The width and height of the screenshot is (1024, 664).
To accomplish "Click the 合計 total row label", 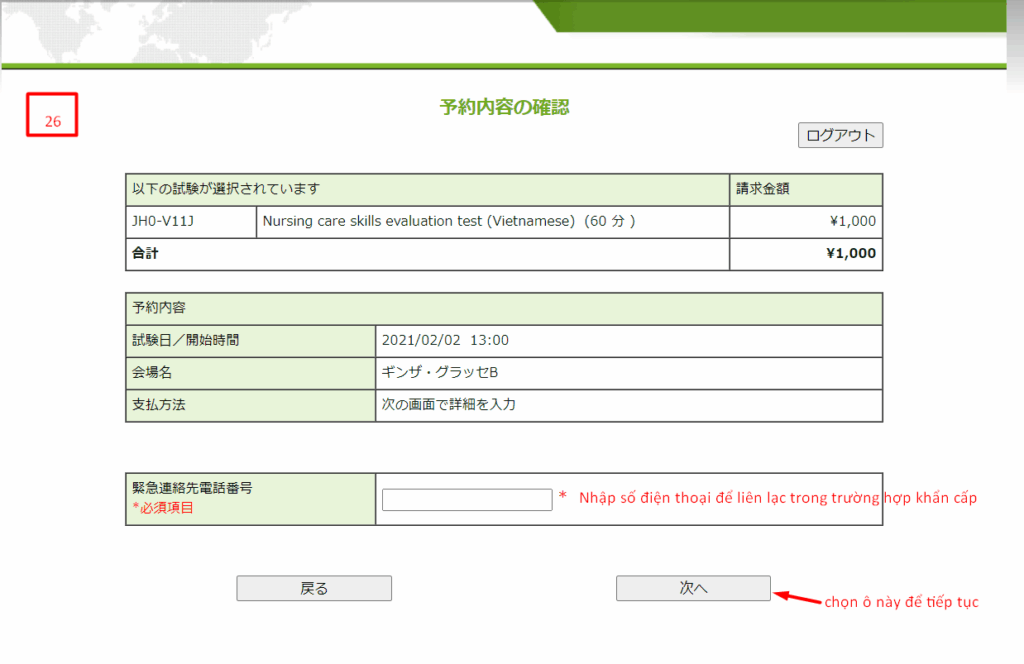I will click(x=145, y=254).
